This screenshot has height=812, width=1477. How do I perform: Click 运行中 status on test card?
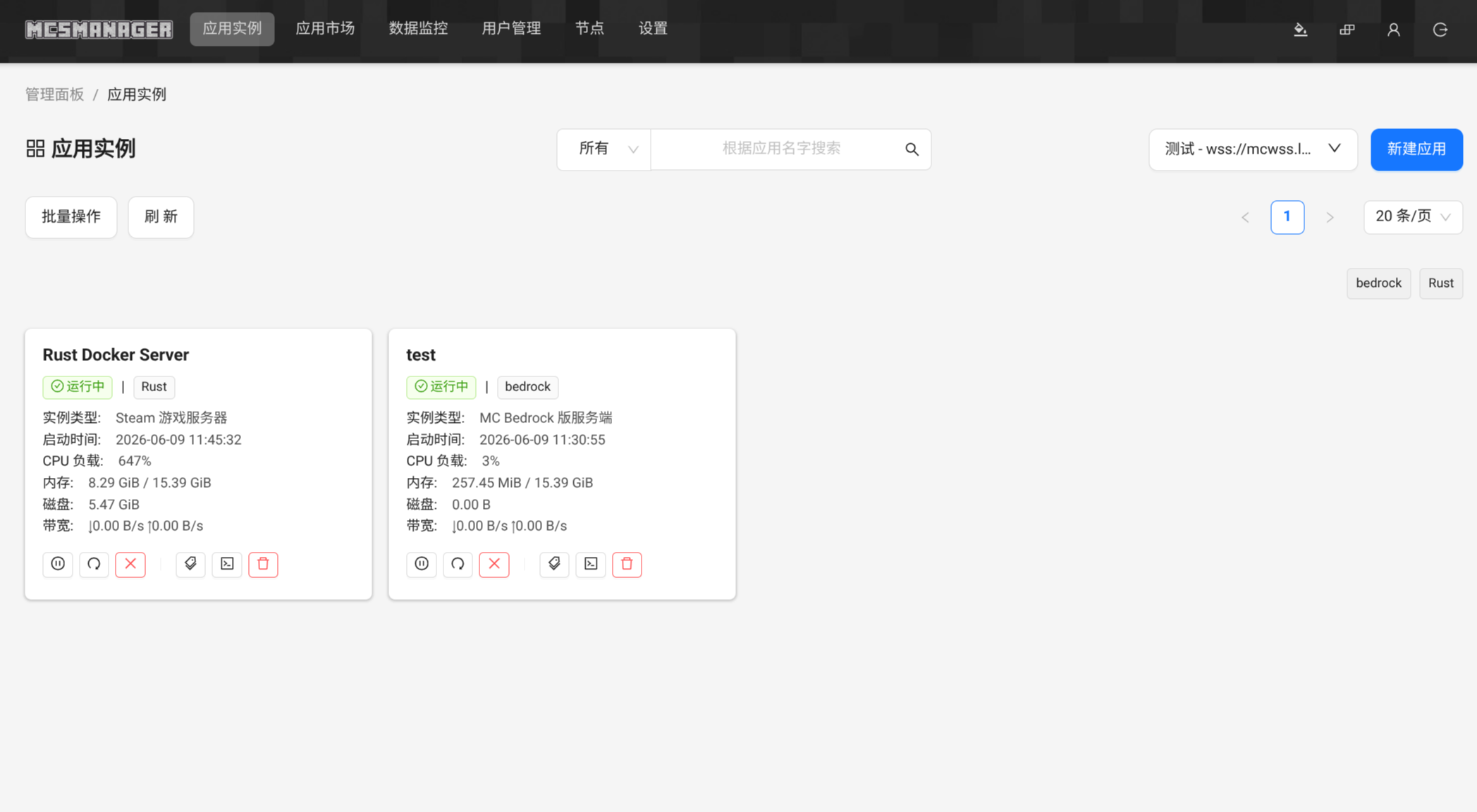click(441, 386)
